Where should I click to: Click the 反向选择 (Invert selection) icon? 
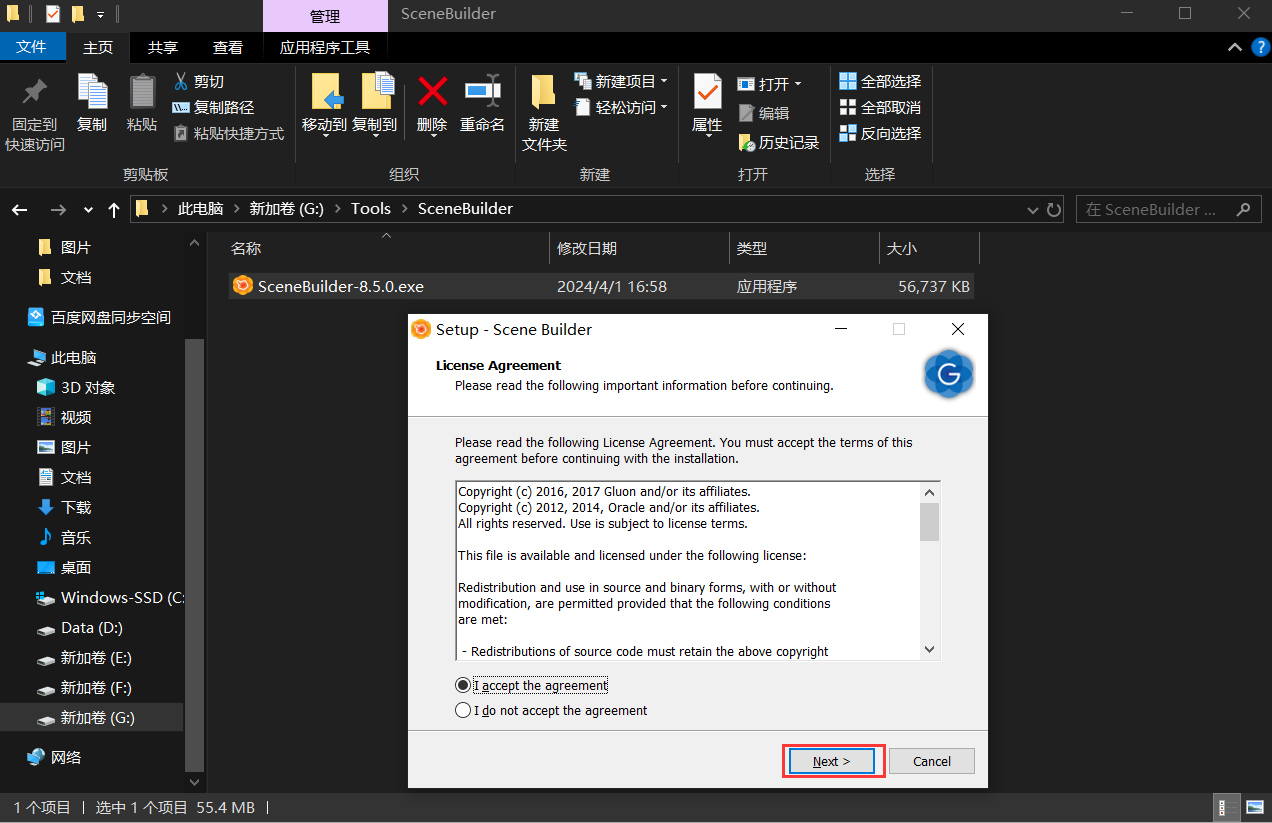[x=879, y=133]
